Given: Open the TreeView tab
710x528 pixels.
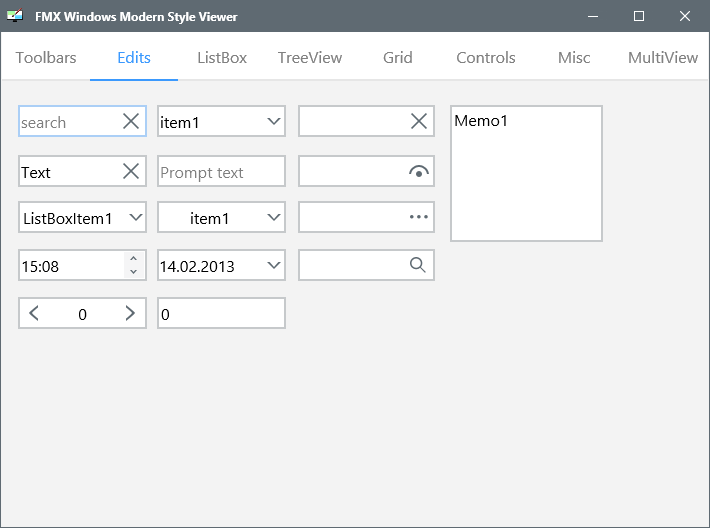Looking at the screenshot, I should point(310,58).
